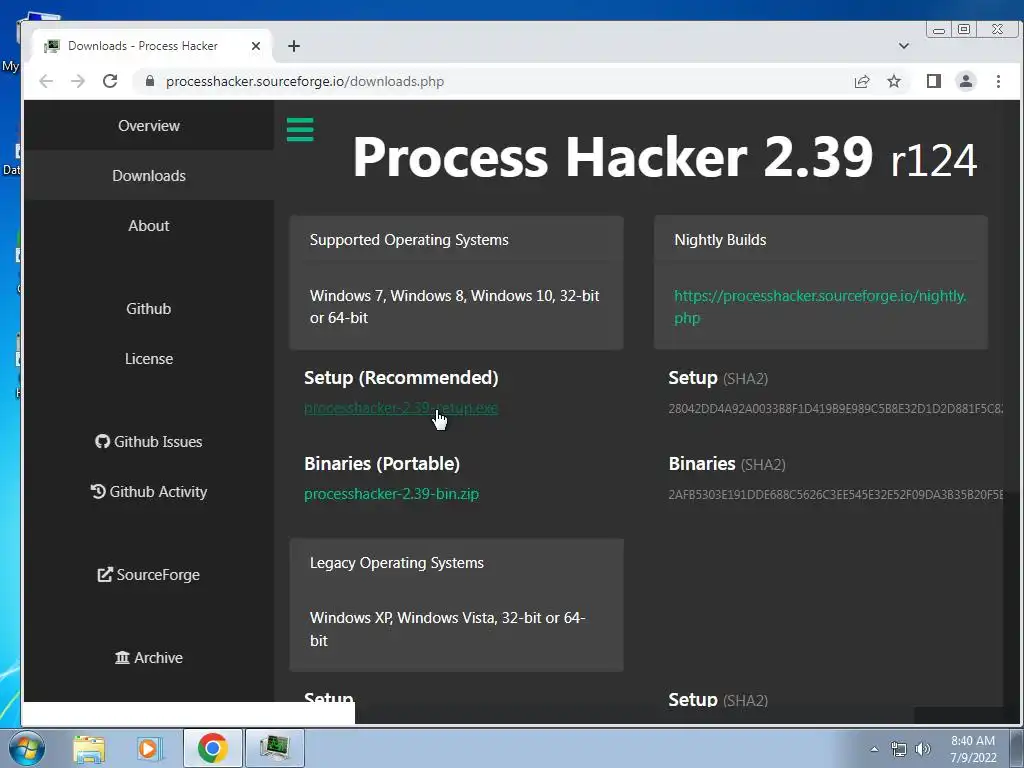
Task: Open volume speaker tray icon
Action: click(922, 749)
